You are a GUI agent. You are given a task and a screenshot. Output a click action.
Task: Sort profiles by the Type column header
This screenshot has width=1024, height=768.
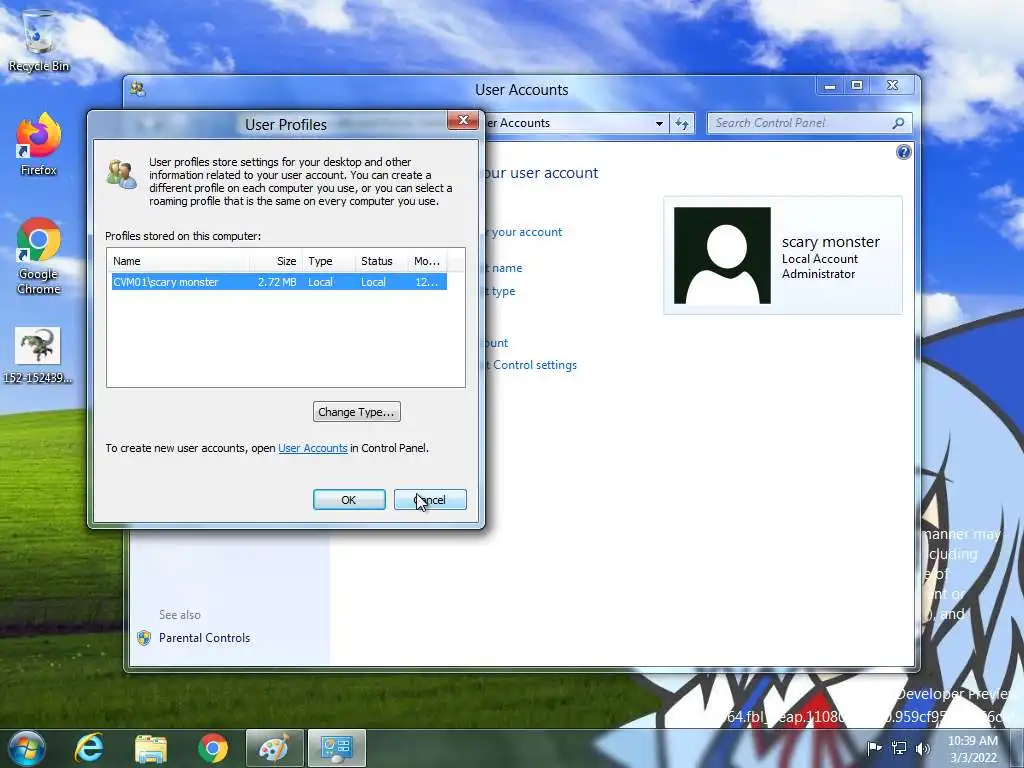pyautogui.click(x=328, y=261)
